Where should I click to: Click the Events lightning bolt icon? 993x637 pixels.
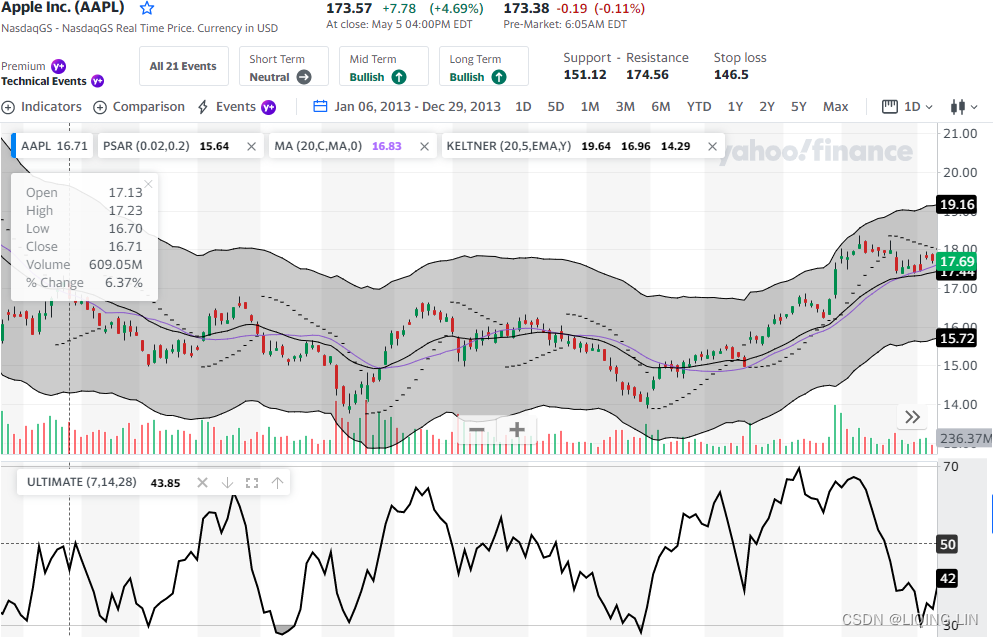pos(203,107)
